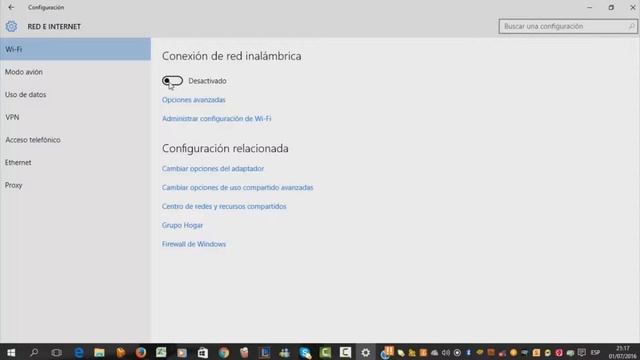Select the Wi-Fi sidebar item
This screenshot has width=640, height=360.
point(76,49)
